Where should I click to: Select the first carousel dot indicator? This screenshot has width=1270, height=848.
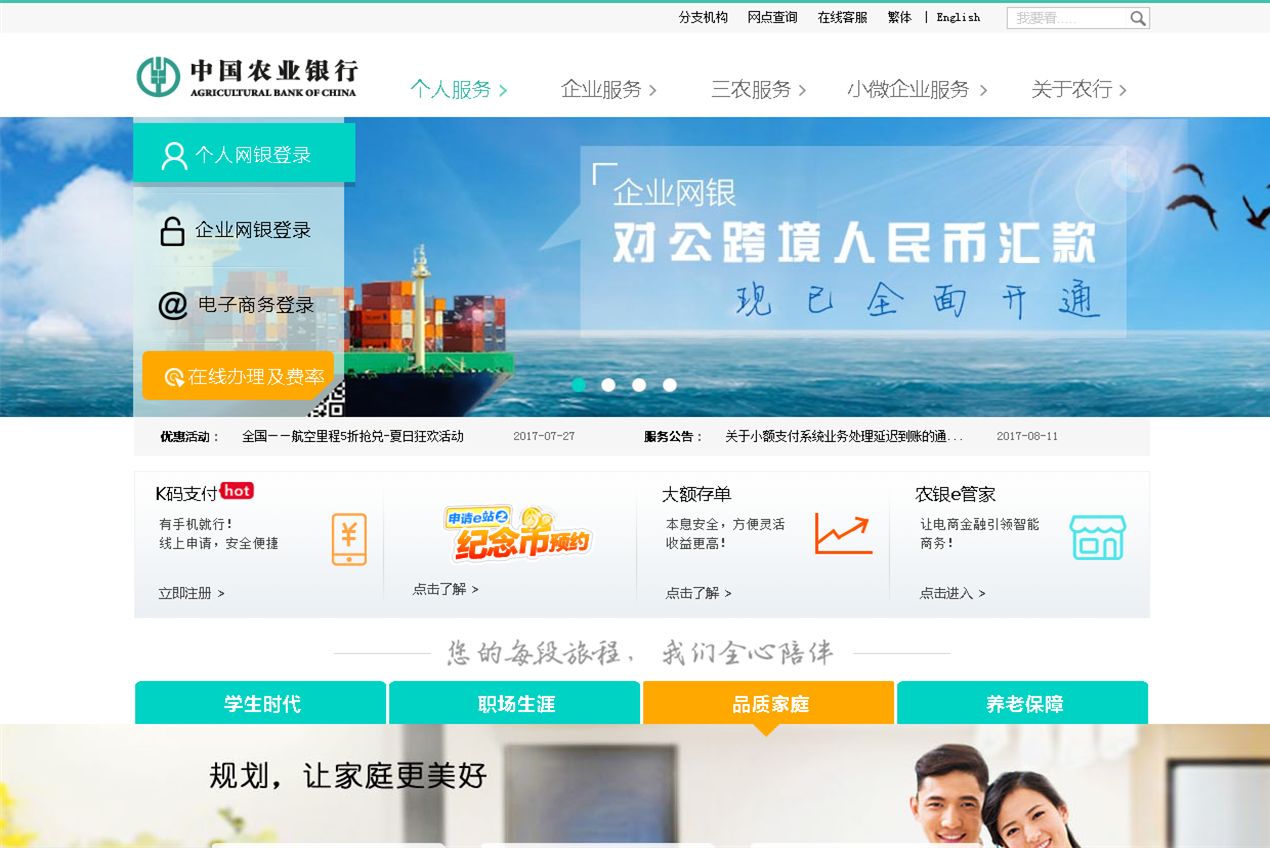point(578,385)
